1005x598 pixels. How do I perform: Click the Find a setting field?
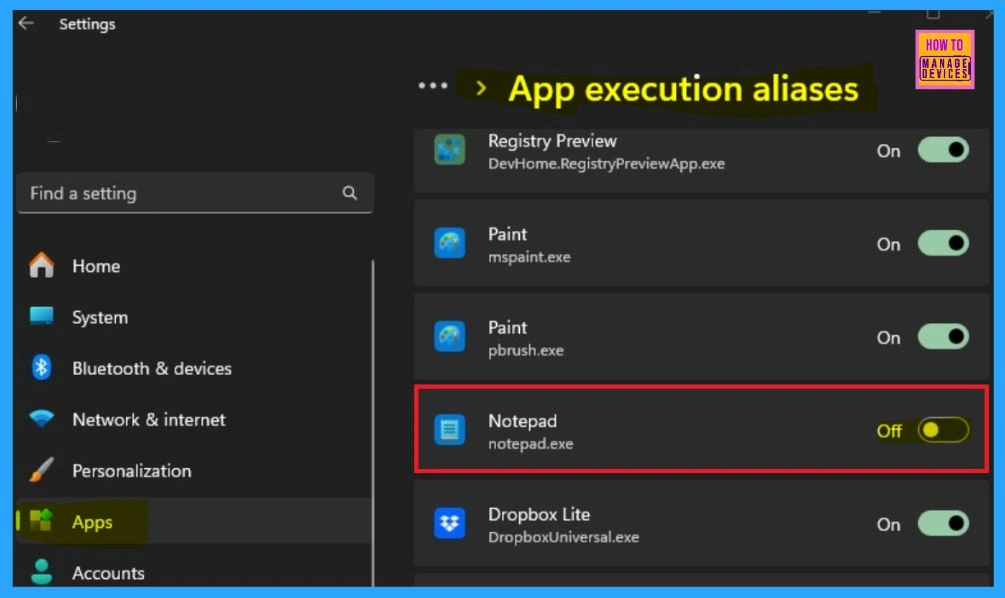pyautogui.click(x=195, y=193)
